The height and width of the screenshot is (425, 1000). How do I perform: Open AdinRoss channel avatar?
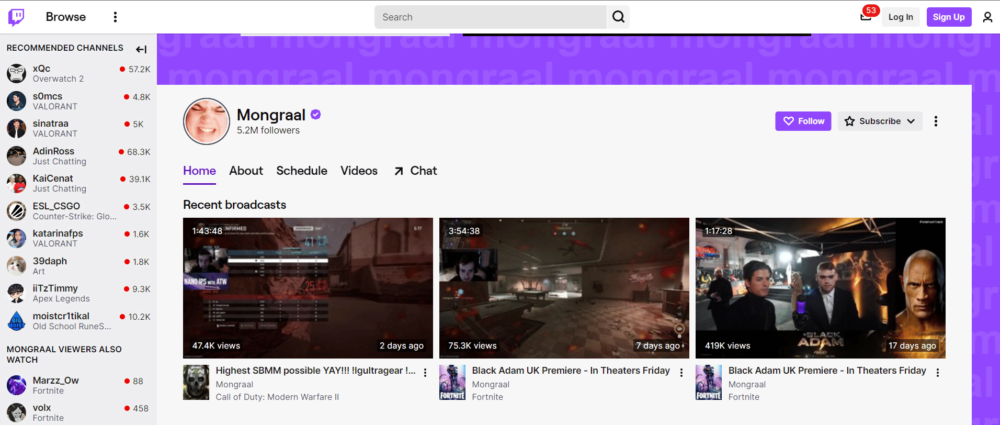coord(17,156)
